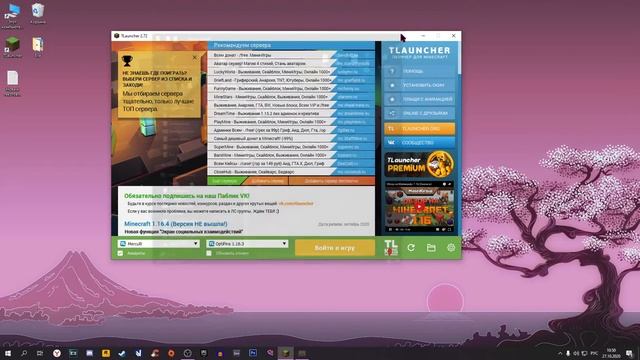
Task: Click the trophy icon in the hint popup
Action: (x=127, y=61)
